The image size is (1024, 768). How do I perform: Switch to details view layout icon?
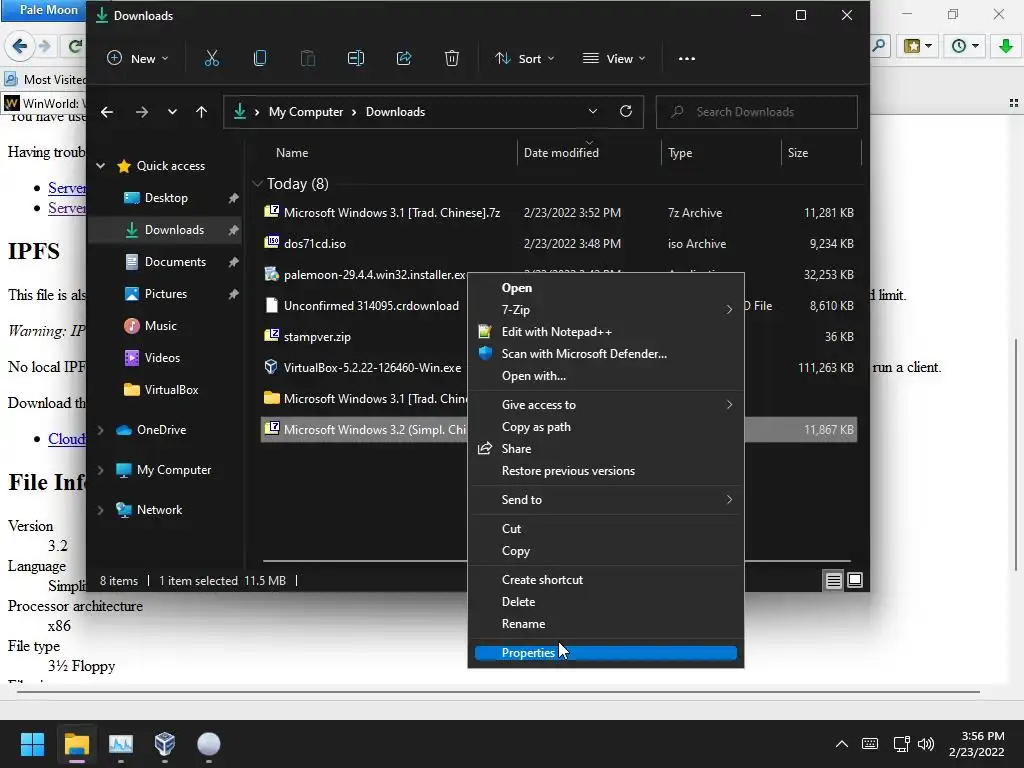833,581
